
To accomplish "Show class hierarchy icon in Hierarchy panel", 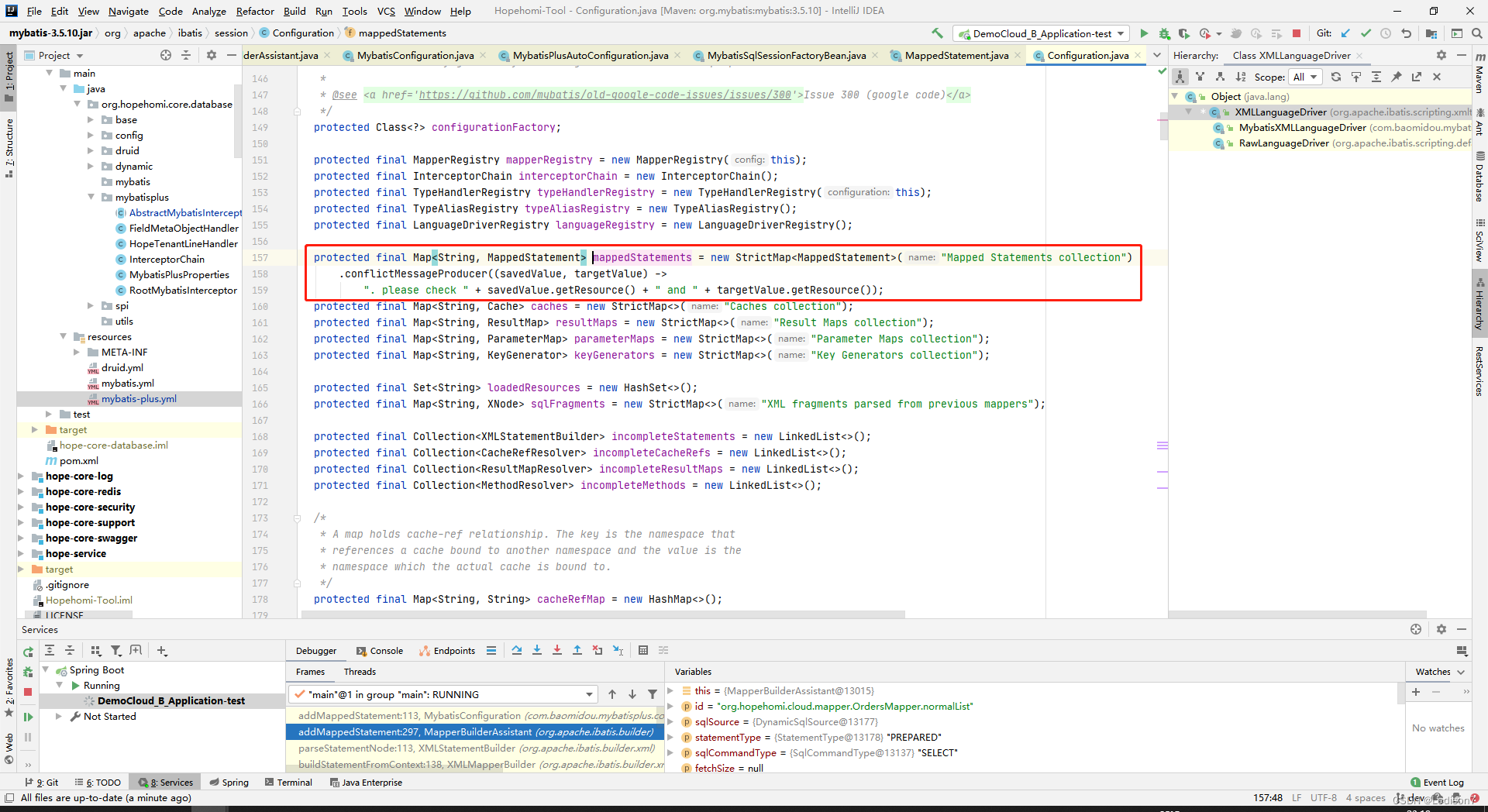I will pyautogui.click(x=1180, y=77).
